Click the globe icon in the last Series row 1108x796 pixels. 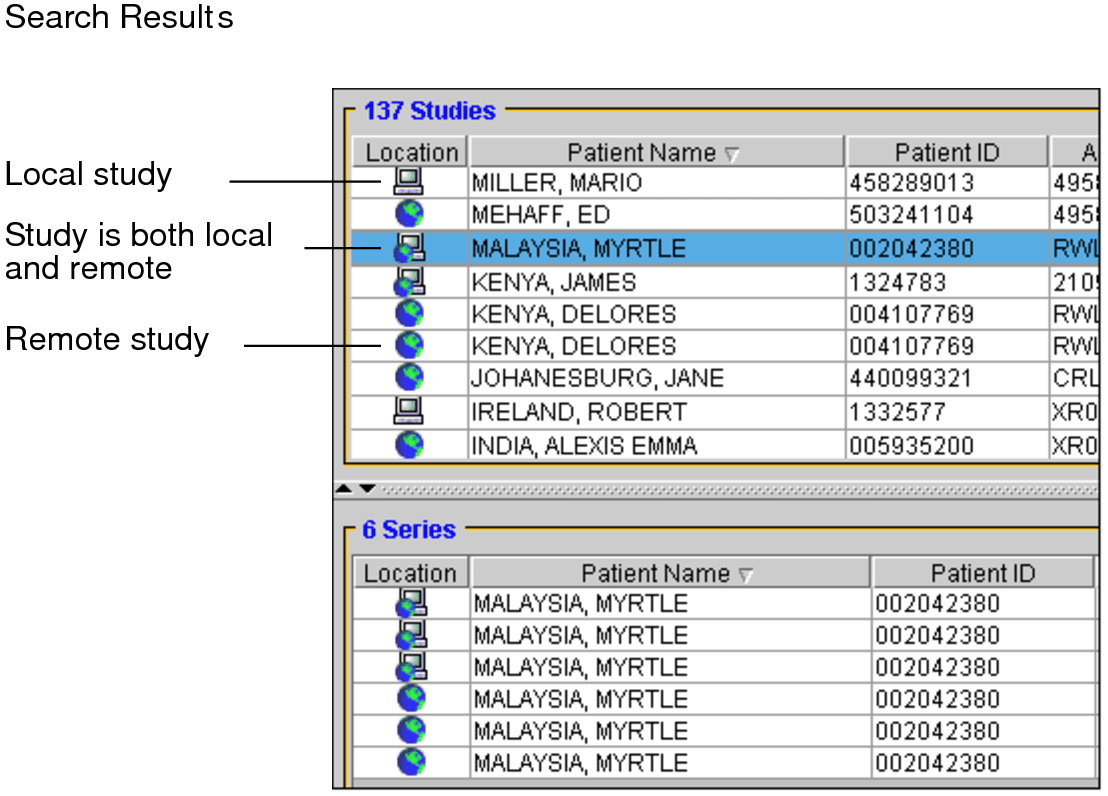point(410,762)
